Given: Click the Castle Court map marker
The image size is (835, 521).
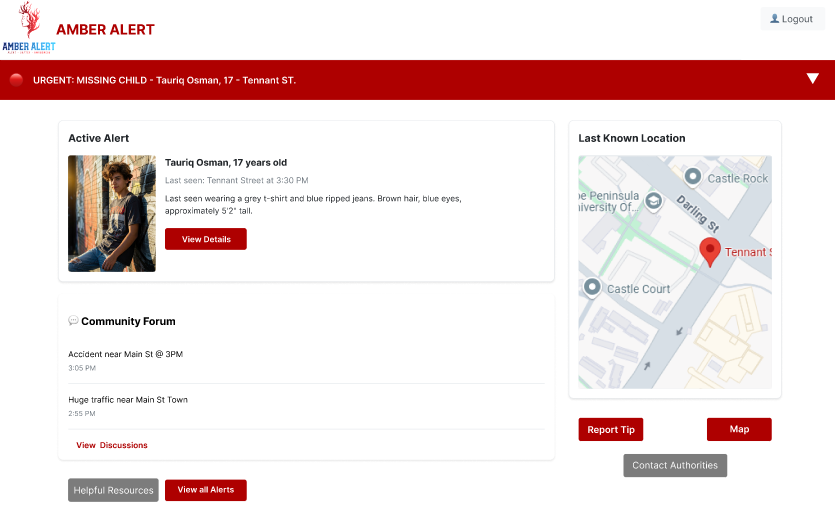Looking at the screenshot, I should (x=591, y=288).
